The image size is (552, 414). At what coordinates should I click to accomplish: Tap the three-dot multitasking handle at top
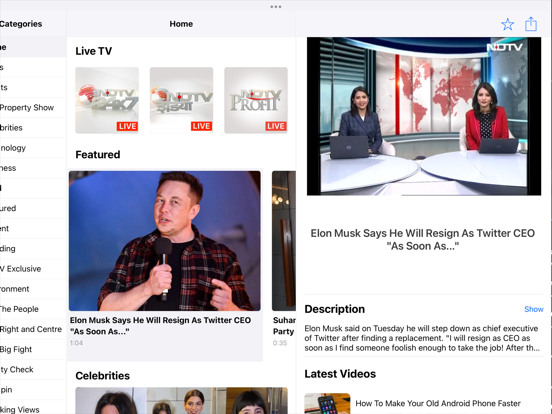coord(276,7)
